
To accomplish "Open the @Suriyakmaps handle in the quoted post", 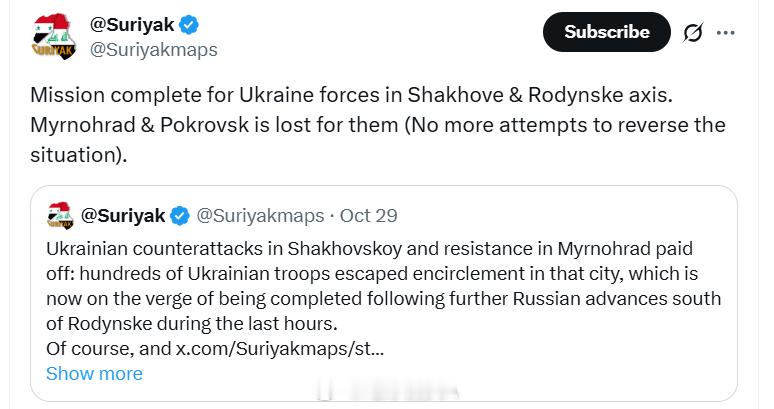I will 260,216.
